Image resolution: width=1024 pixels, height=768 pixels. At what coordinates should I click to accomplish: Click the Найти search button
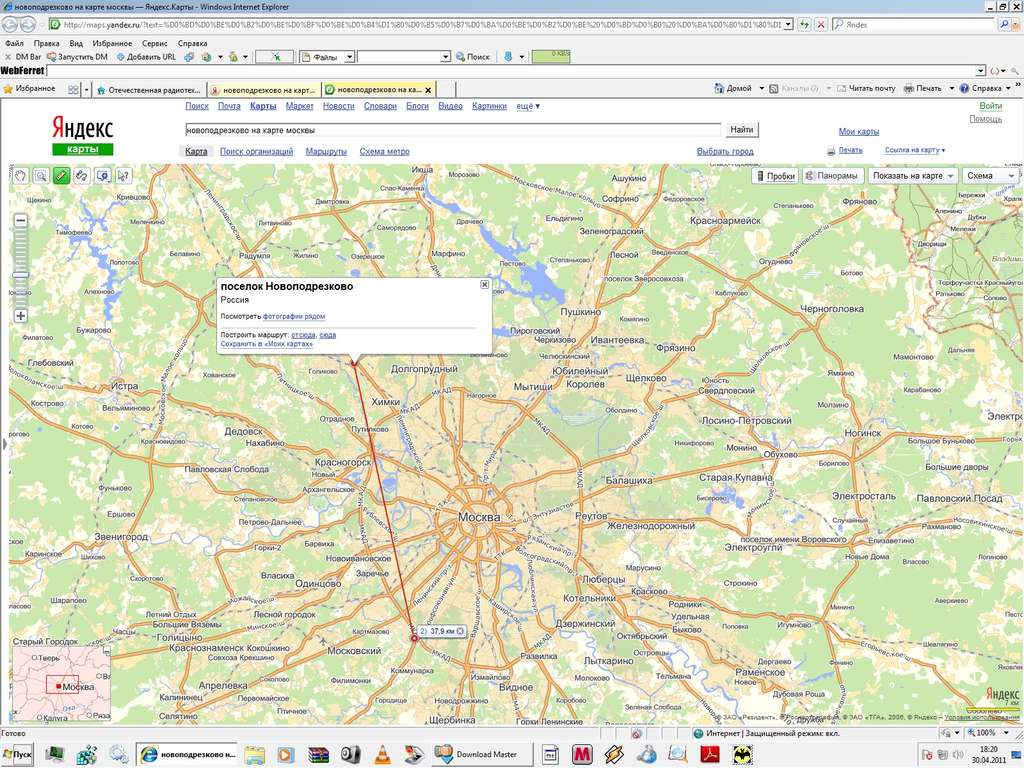(x=742, y=130)
